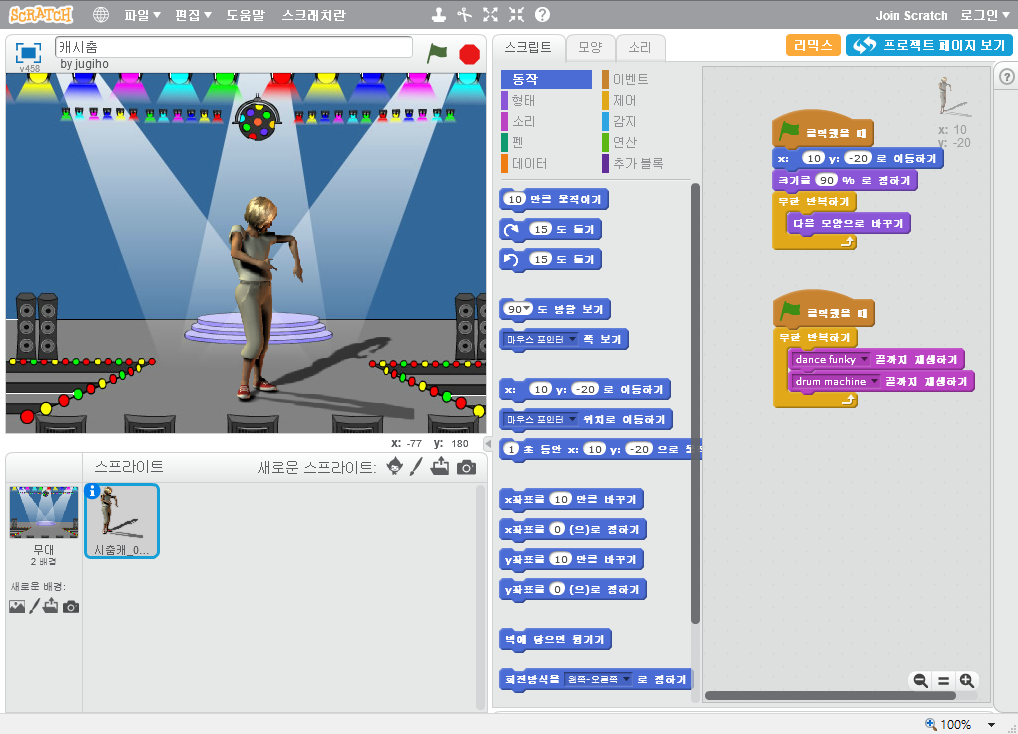Switch to the 모양 tab

590,47
